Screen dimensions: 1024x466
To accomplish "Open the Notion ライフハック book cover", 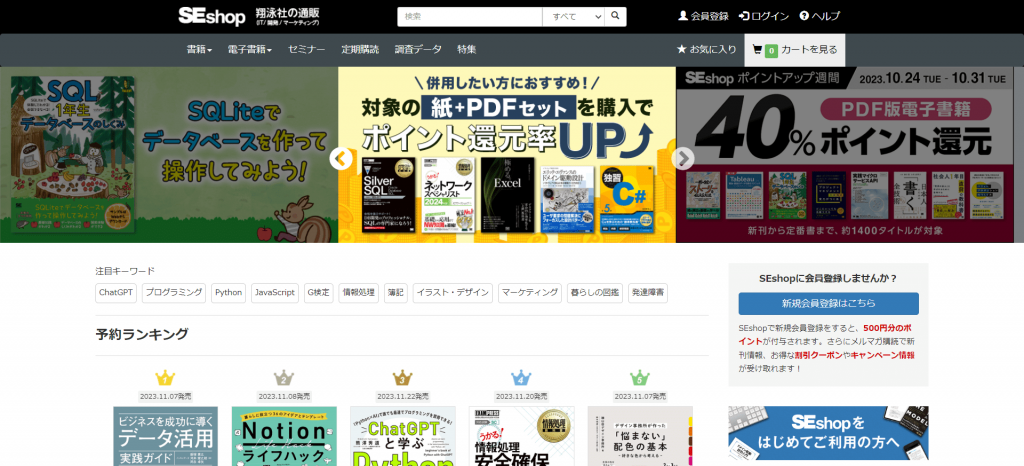I will pos(284,436).
